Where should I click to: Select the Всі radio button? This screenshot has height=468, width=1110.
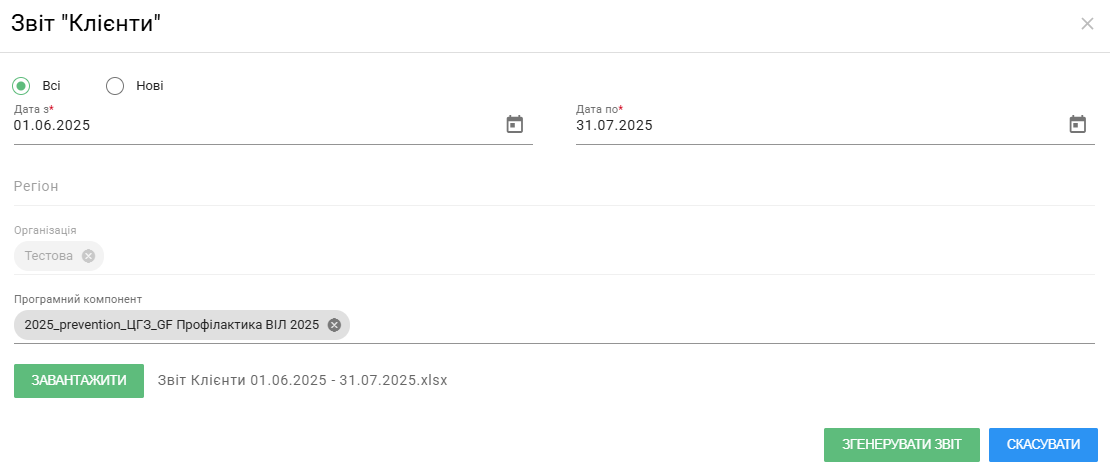click(x=21, y=86)
